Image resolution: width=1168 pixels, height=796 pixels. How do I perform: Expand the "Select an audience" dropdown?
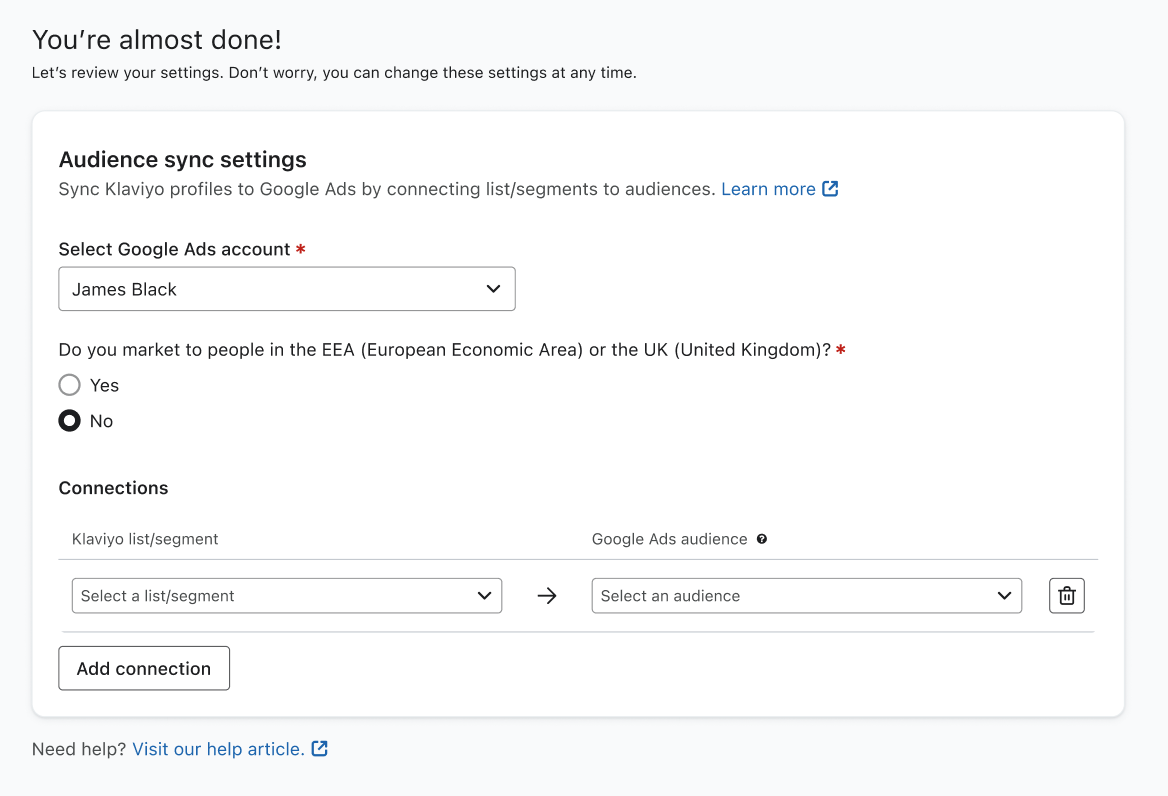click(x=806, y=596)
